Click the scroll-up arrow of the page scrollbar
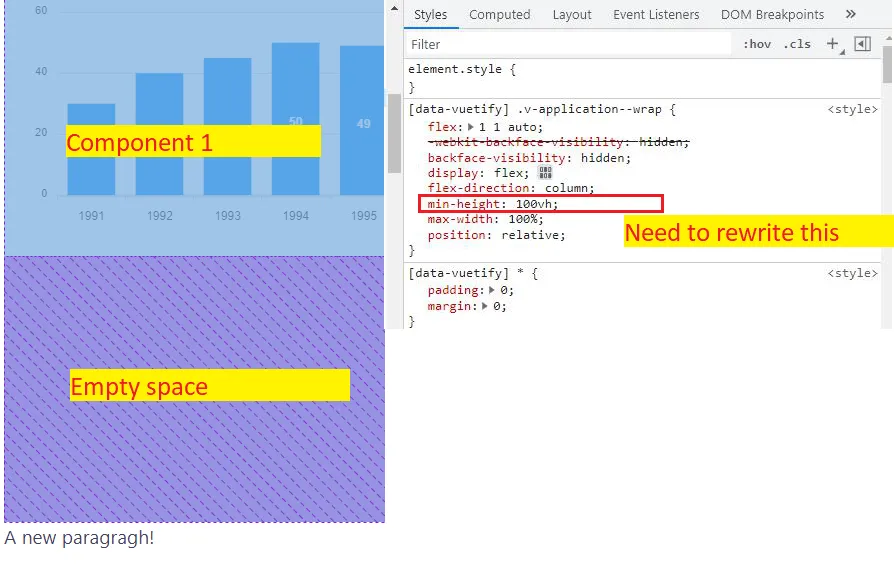Viewport: 894px width, 572px height. [x=394, y=8]
